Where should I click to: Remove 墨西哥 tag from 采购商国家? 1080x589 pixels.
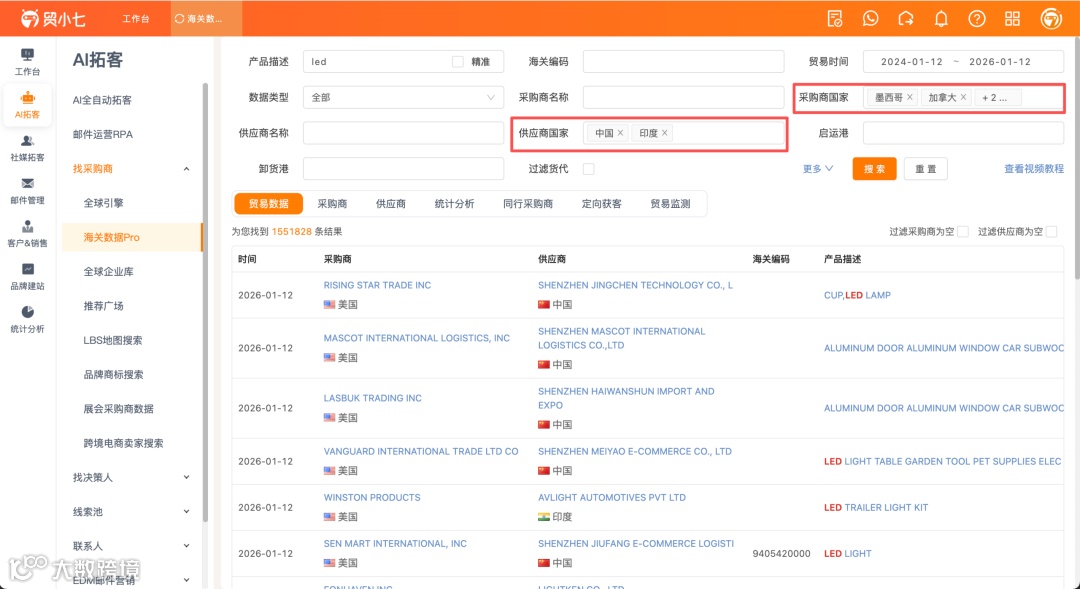[910, 97]
